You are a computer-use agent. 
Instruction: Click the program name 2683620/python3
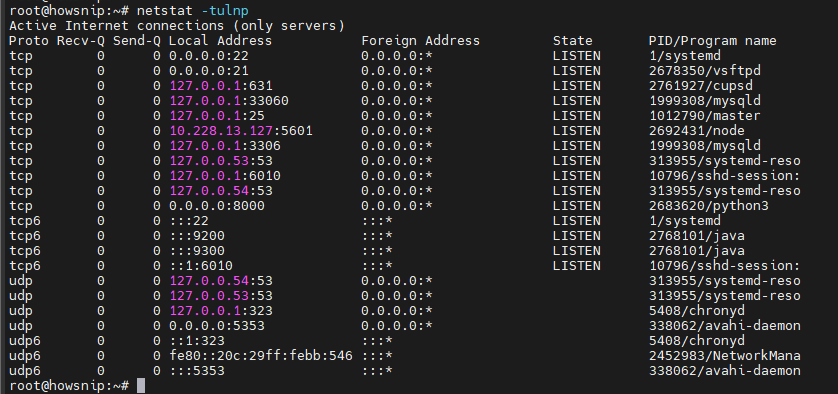709,205
